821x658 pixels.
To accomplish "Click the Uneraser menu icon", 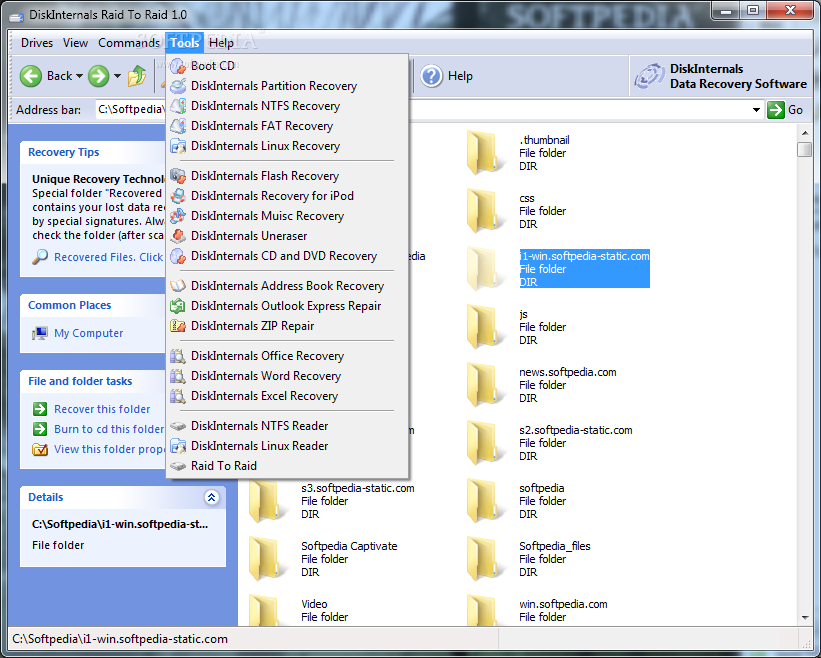I will coord(178,236).
